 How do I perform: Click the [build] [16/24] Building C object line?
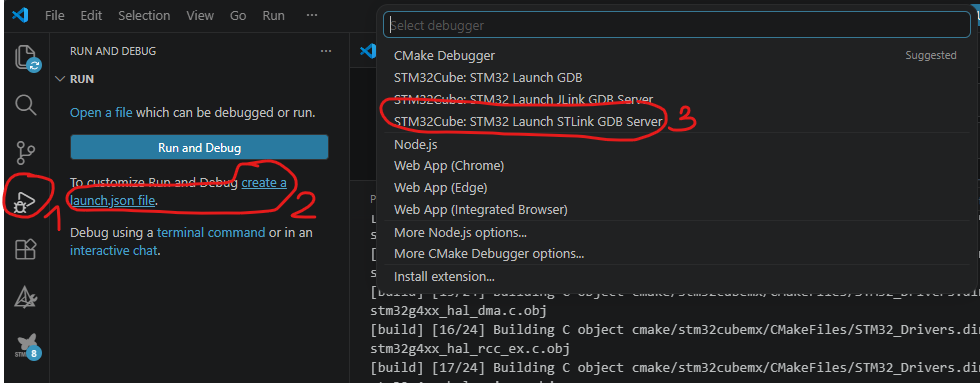pos(675,329)
